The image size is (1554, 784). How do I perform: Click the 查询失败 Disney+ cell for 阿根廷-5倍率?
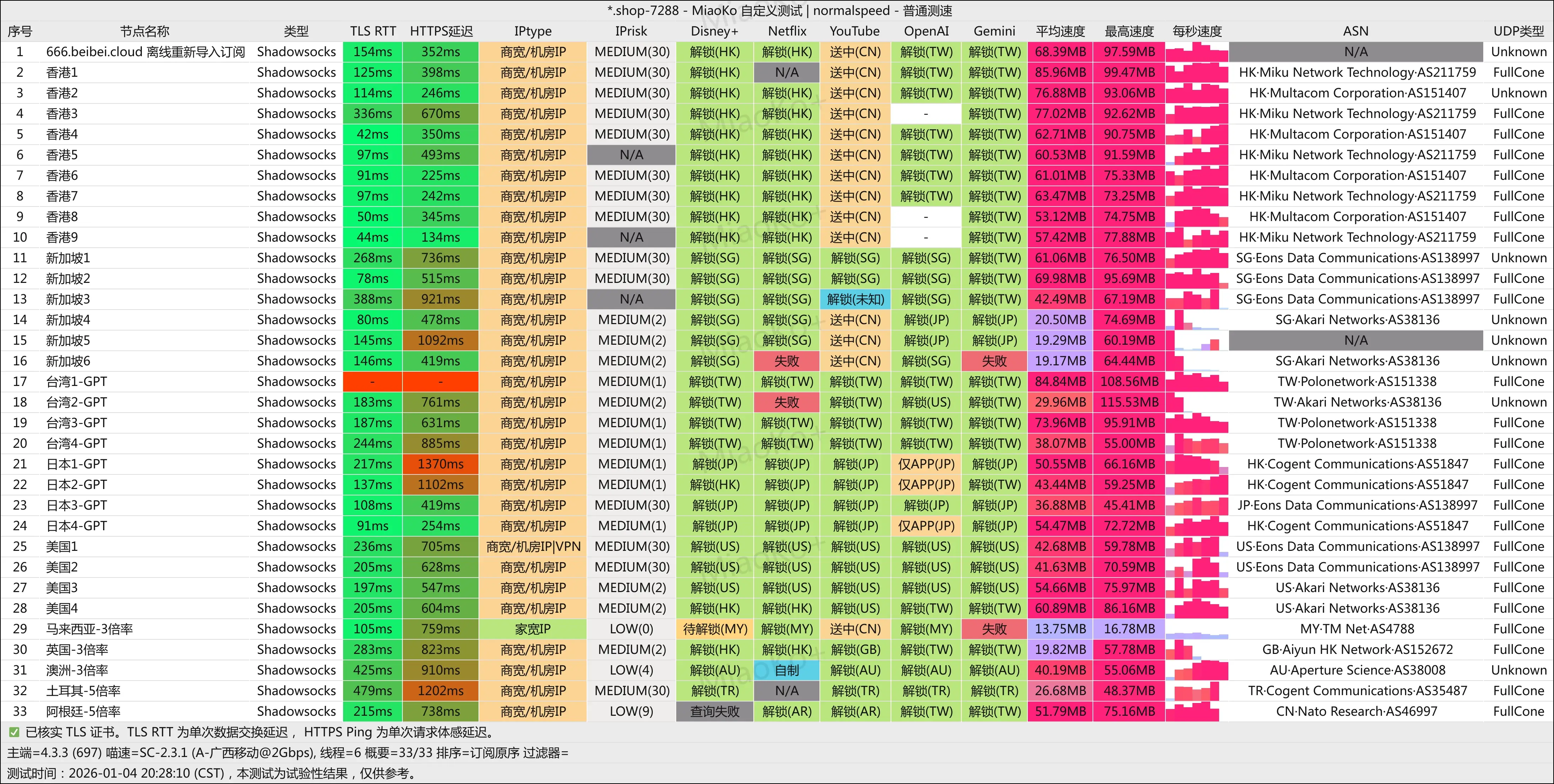point(714,711)
